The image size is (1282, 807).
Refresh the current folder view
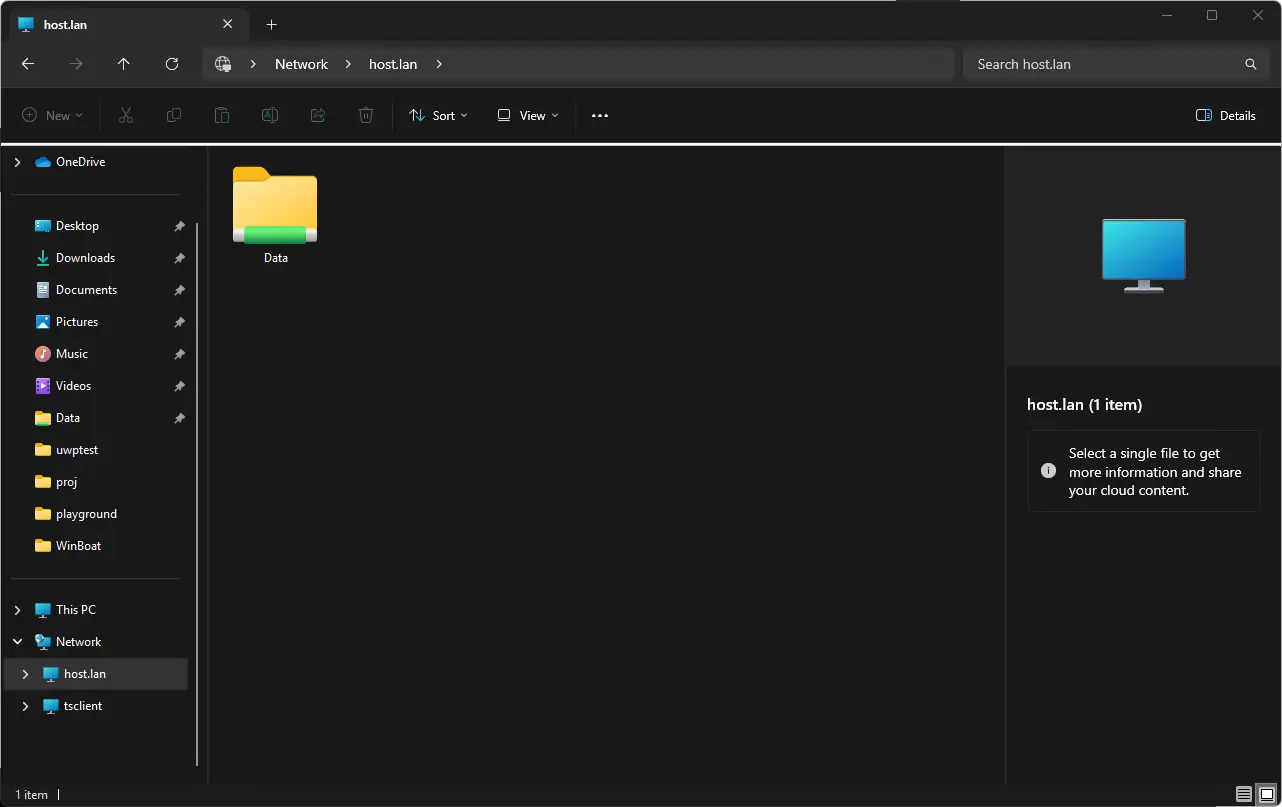point(171,63)
